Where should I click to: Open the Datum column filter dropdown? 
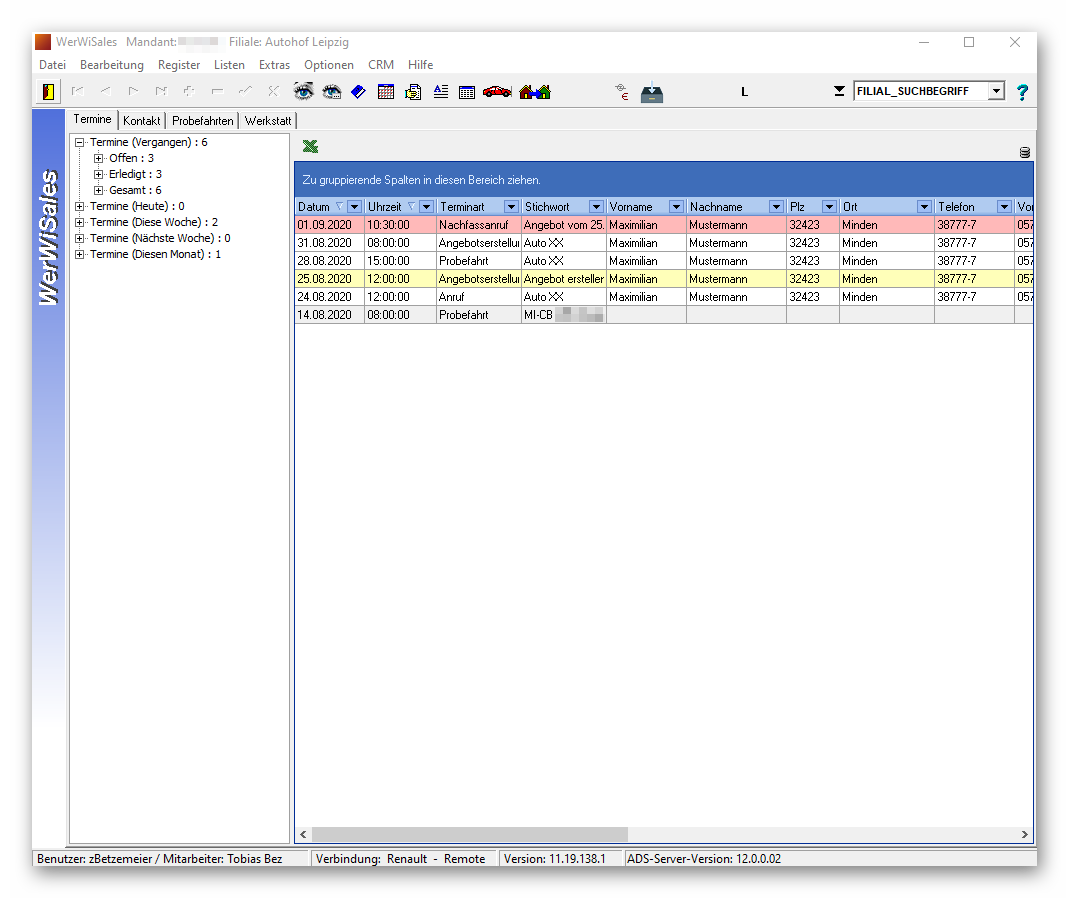pyautogui.click(x=355, y=207)
